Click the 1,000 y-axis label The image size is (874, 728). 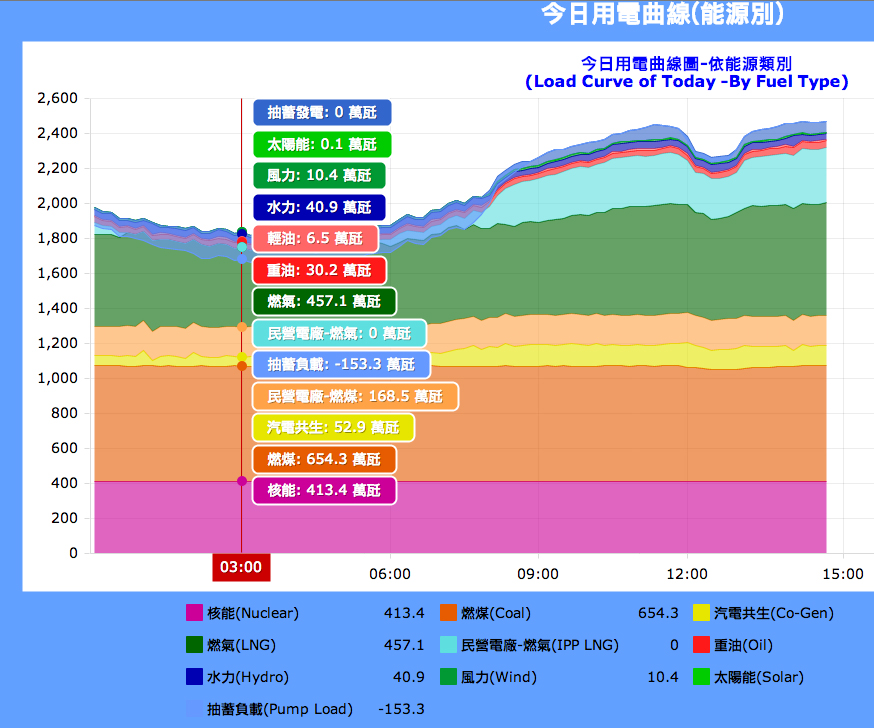tap(57, 378)
